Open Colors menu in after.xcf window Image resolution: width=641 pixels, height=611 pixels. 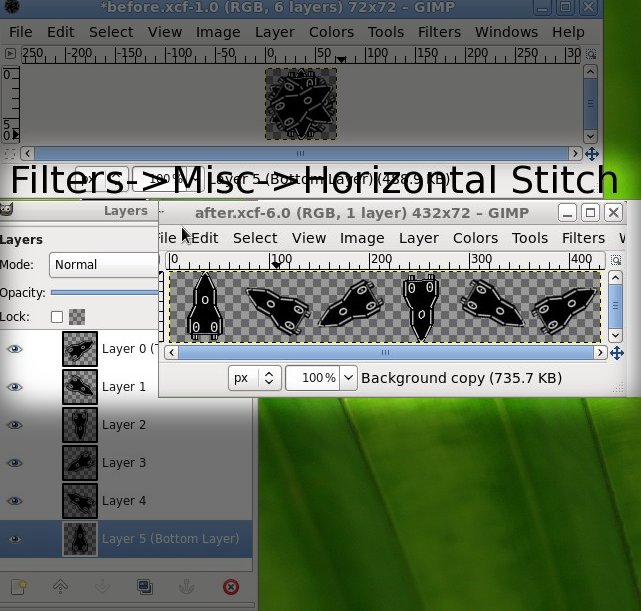pyautogui.click(x=475, y=238)
